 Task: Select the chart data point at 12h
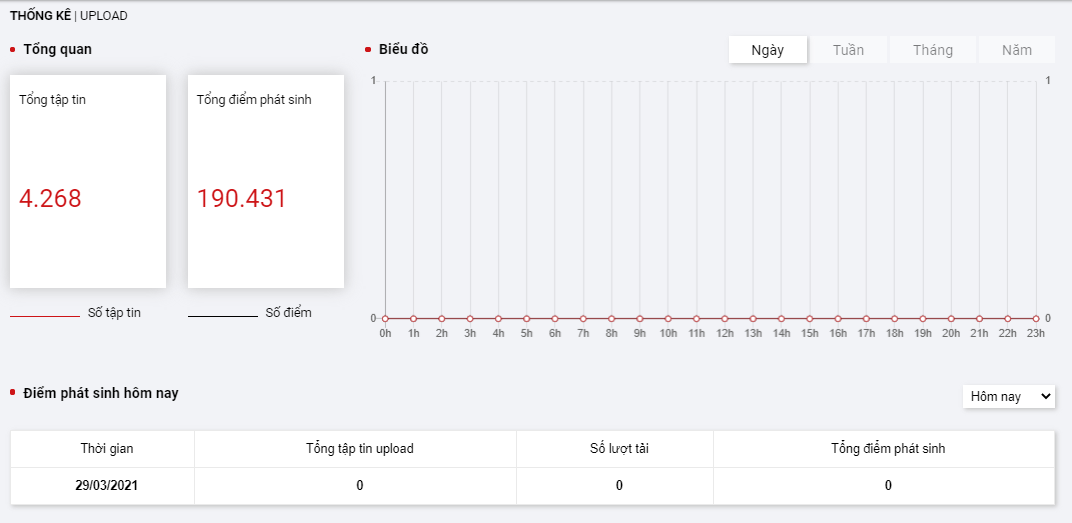(x=725, y=318)
